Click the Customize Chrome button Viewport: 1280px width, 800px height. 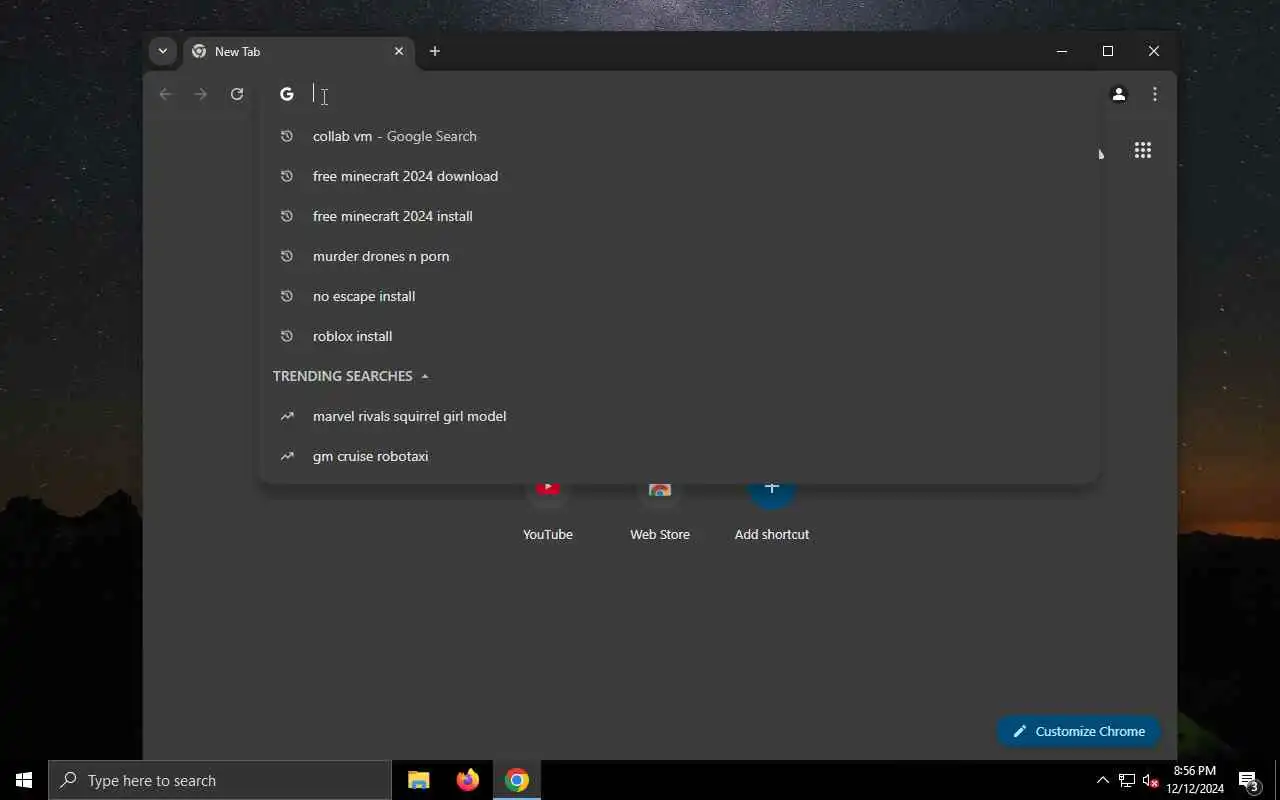[1079, 731]
